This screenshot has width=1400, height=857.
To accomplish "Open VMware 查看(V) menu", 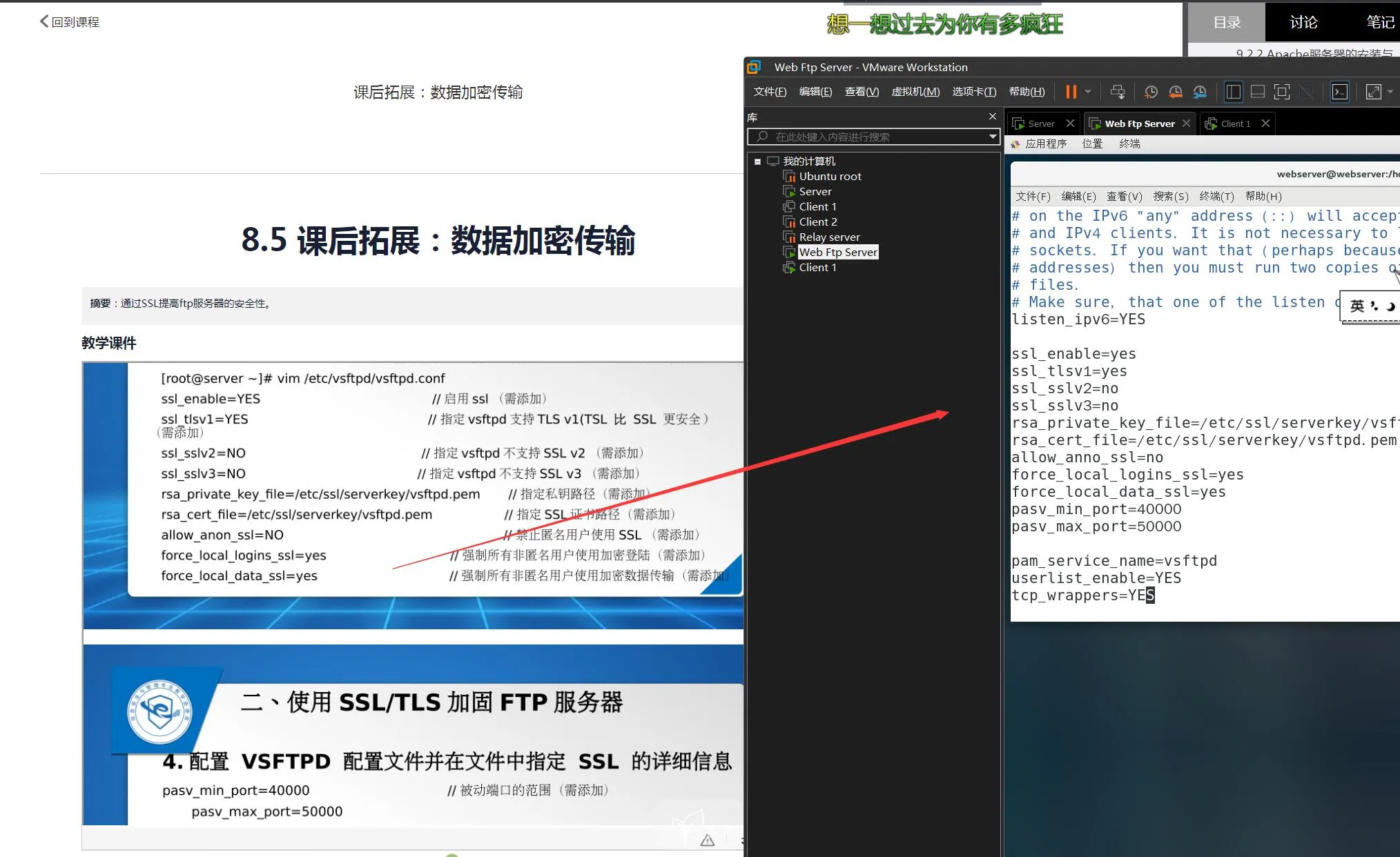I will (x=862, y=92).
